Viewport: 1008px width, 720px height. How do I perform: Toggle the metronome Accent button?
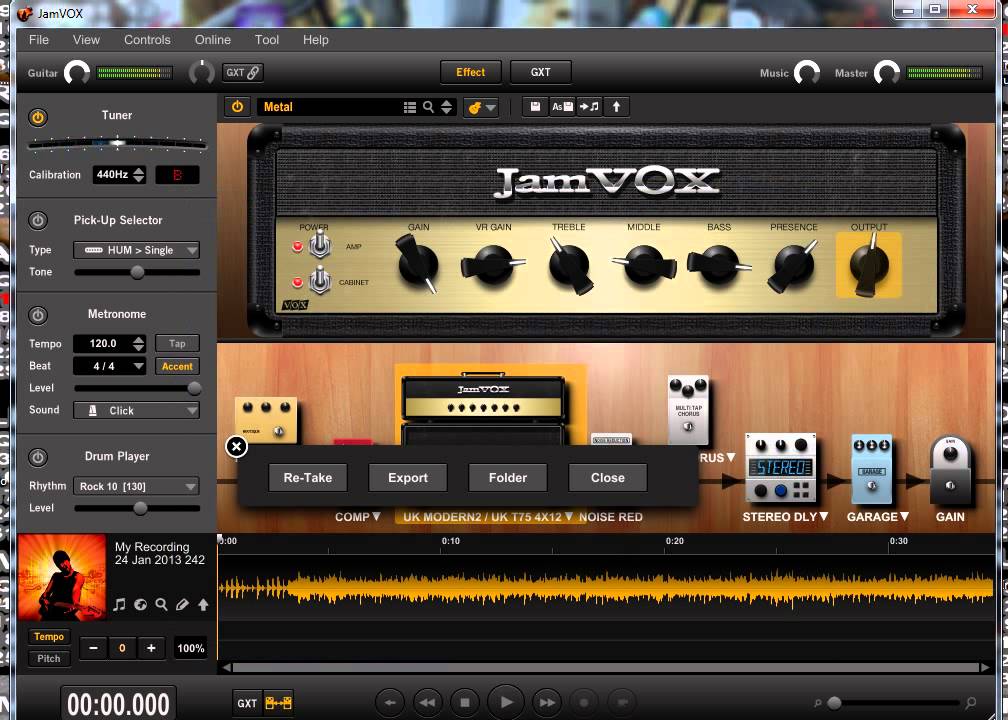pyautogui.click(x=177, y=366)
